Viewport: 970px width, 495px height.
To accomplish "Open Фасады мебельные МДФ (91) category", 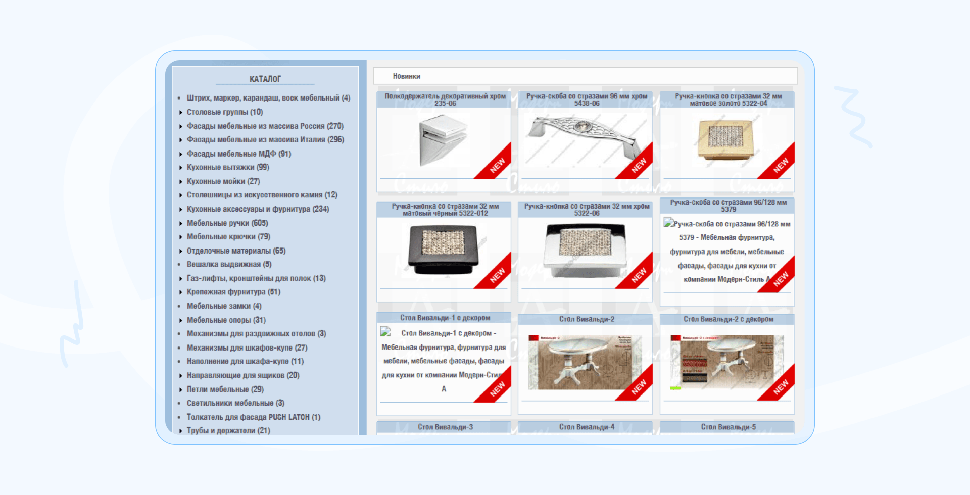I will [x=239, y=154].
